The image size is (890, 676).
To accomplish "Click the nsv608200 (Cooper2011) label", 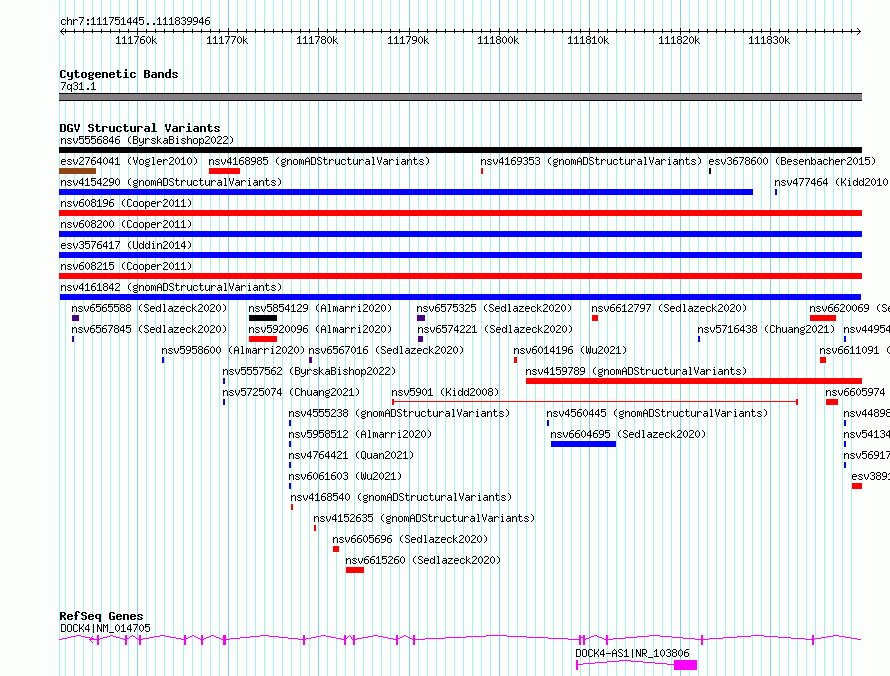I will pyautogui.click(x=126, y=224).
